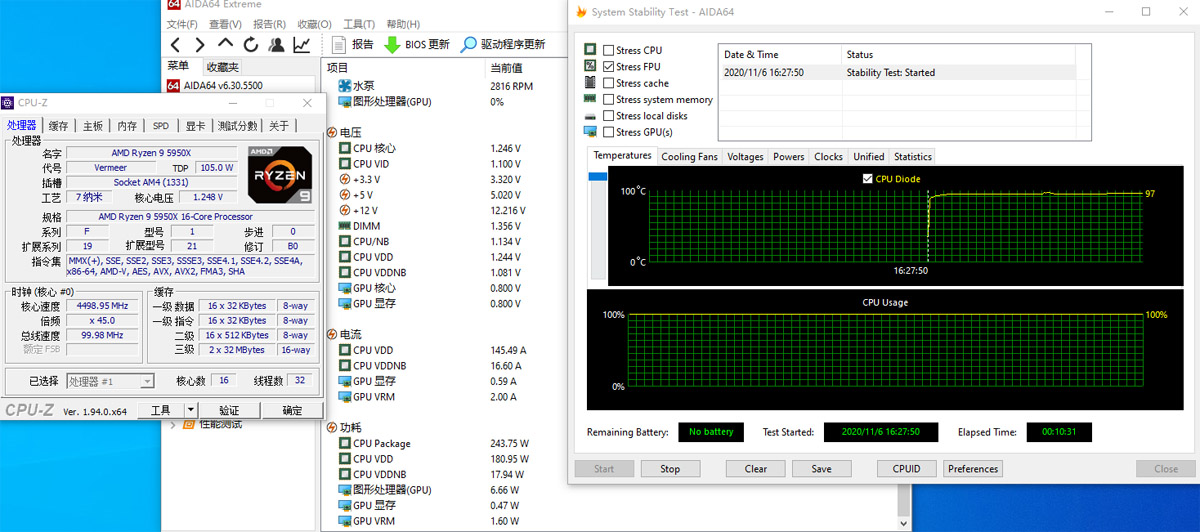The image size is (1200, 532).
Task: Select AIDA64 v6.30.5500 tree root
Action: tap(215, 86)
